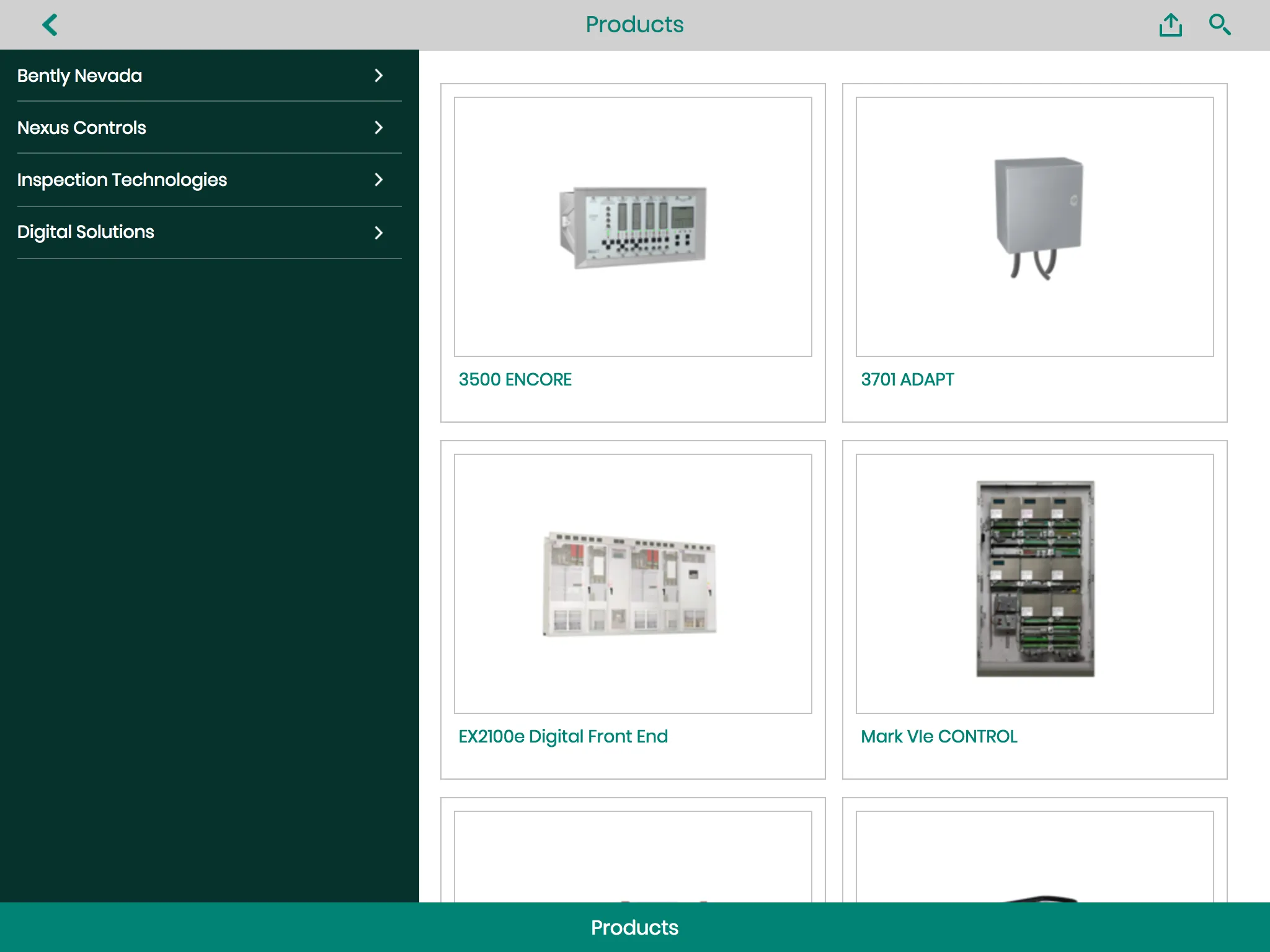The width and height of the screenshot is (1270, 952).
Task: Open the Mark VIe CONTROL product image
Action: coord(1034,584)
